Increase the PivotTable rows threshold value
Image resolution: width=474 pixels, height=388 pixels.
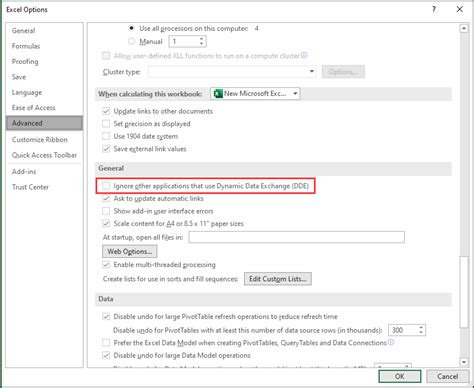[x=421, y=328]
